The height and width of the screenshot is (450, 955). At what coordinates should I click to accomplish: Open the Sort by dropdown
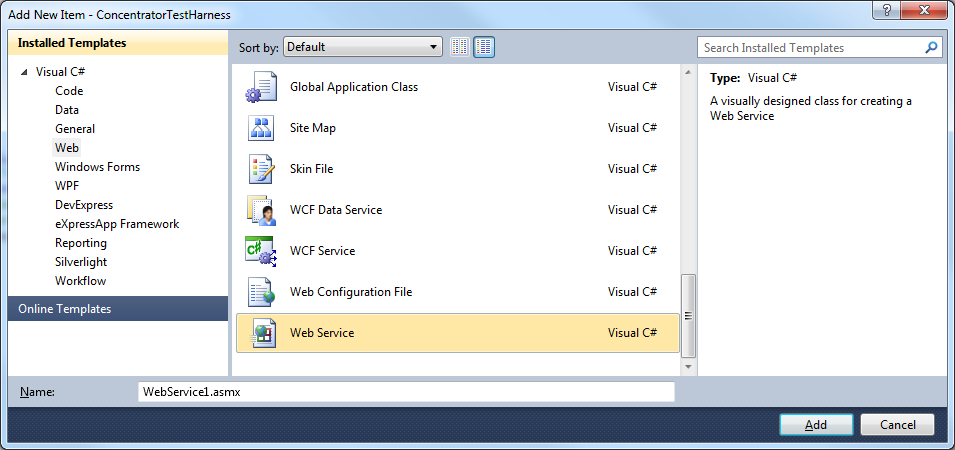point(362,47)
